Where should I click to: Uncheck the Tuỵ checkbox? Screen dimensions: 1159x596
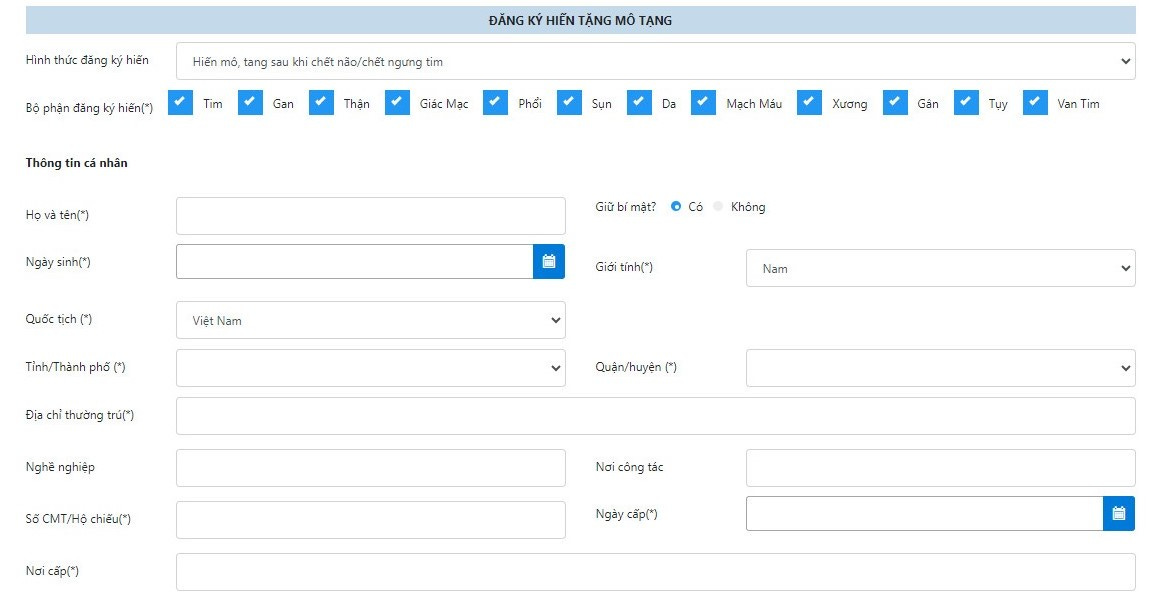(x=966, y=103)
